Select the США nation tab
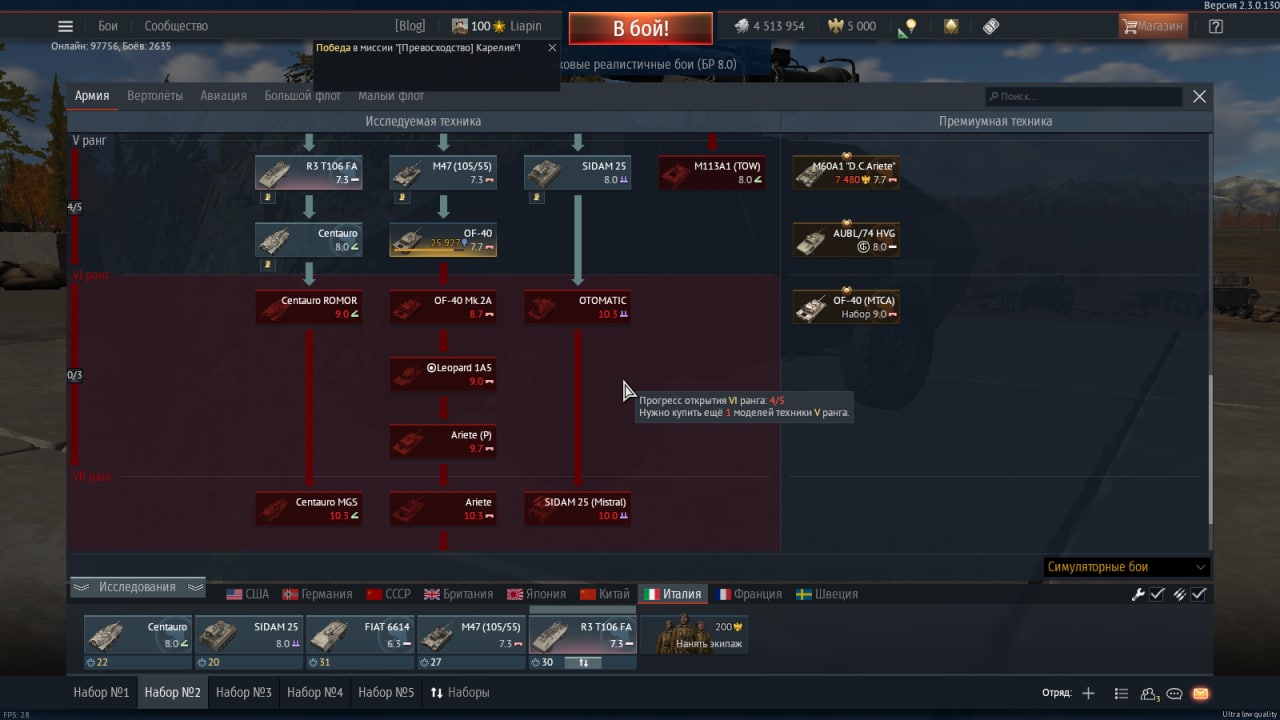Image resolution: width=1280 pixels, height=720 pixels. tap(248, 594)
